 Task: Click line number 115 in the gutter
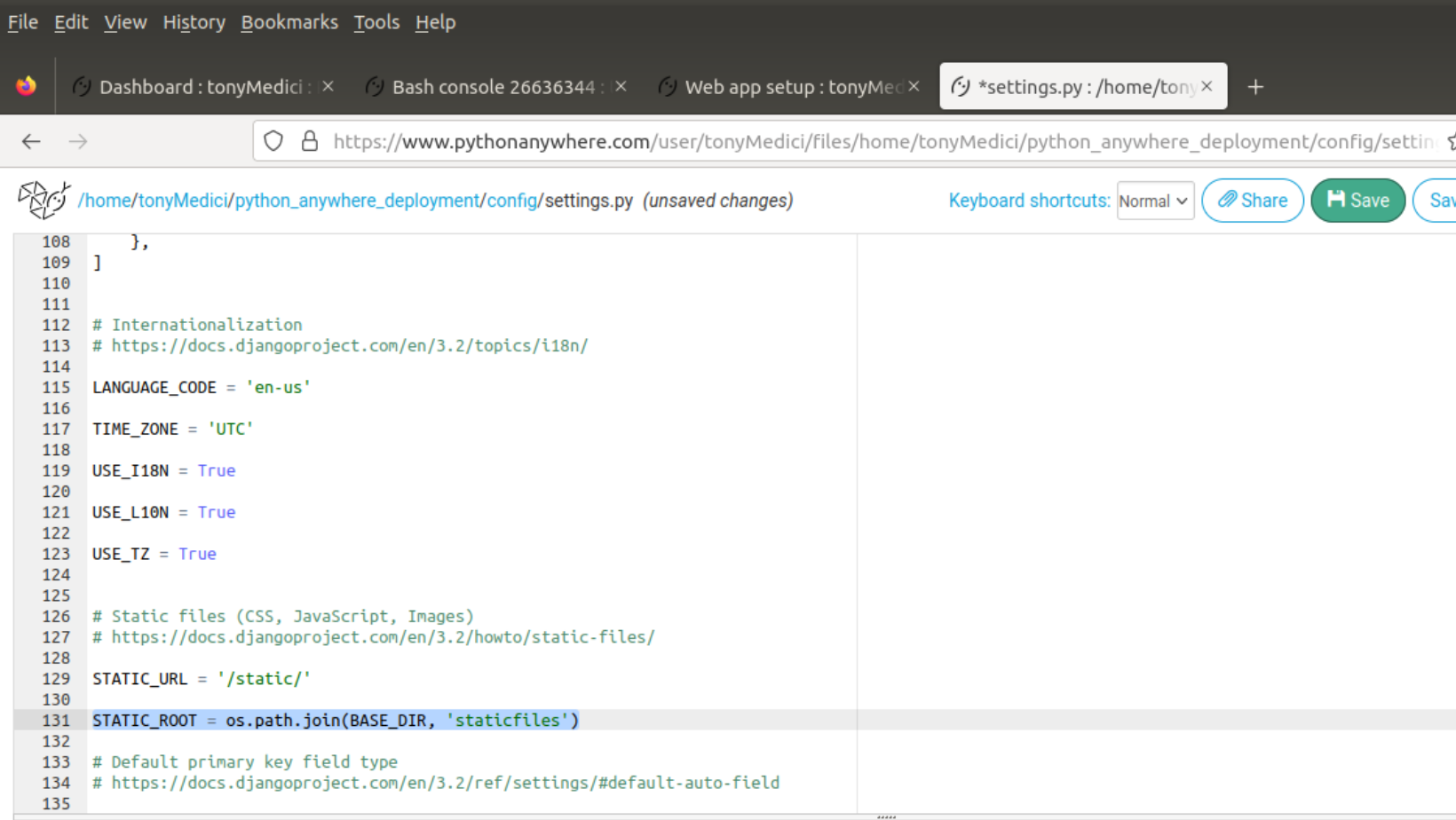click(x=56, y=387)
